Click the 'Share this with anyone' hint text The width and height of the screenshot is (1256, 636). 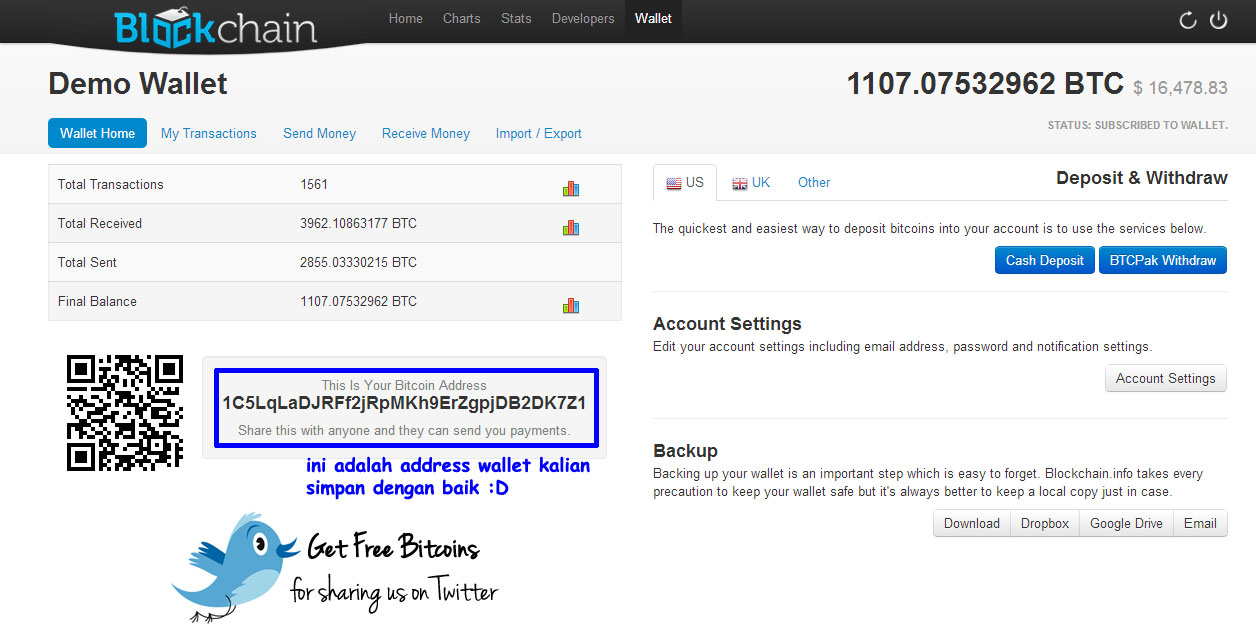tap(404, 431)
